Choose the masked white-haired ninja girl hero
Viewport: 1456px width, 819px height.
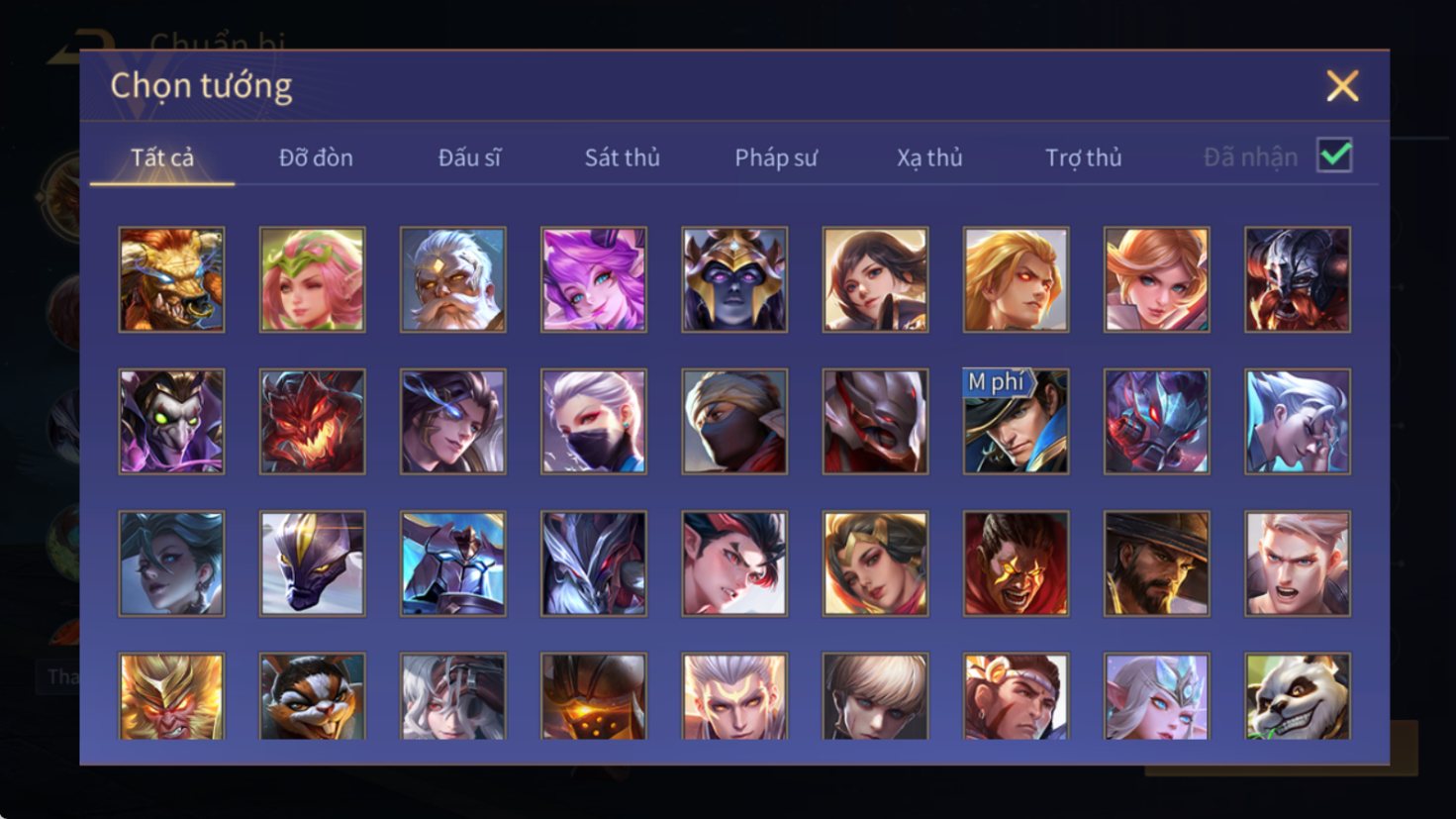click(594, 421)
